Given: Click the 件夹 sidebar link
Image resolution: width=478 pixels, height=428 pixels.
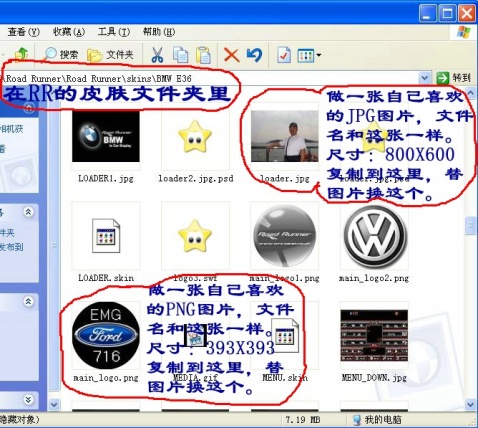Looking at the screenshot, I should (7, 232).
